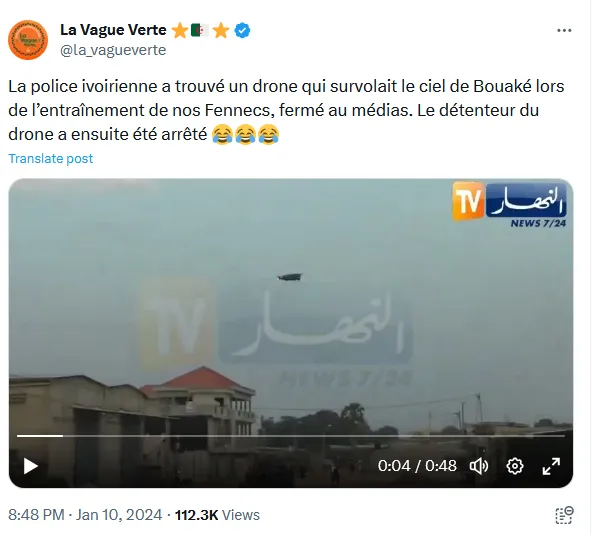Open video settings gear icon
593x535 pixels.
515,466
